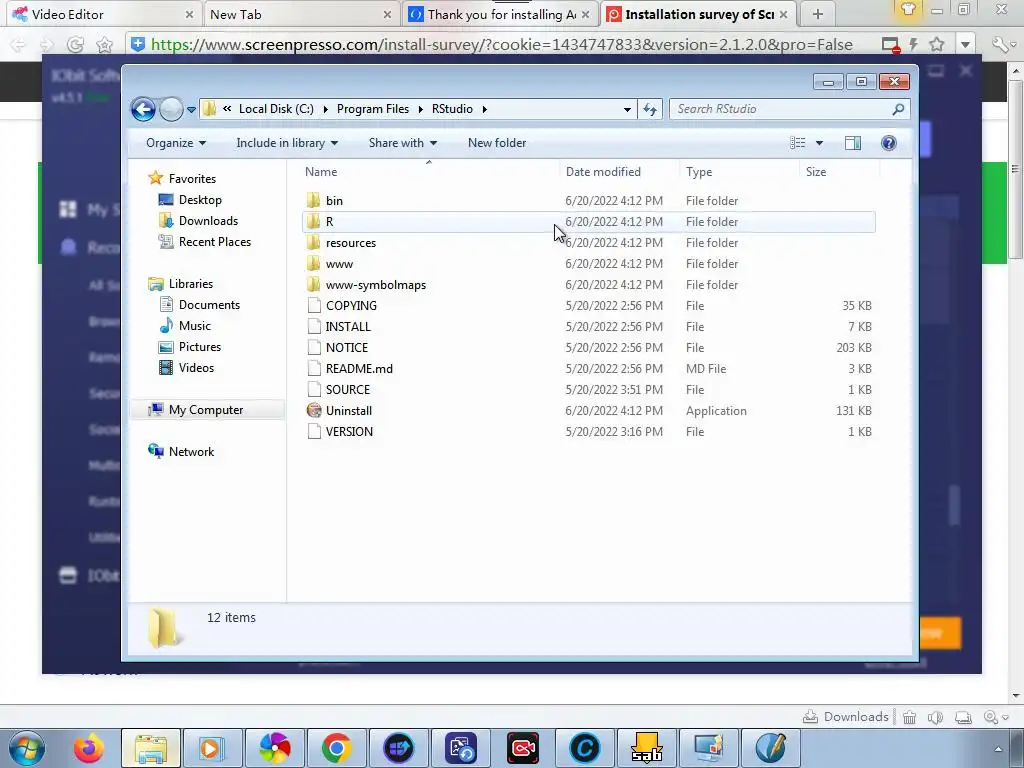Open File Explorer from the taskbar

click(x=151, y=748)
